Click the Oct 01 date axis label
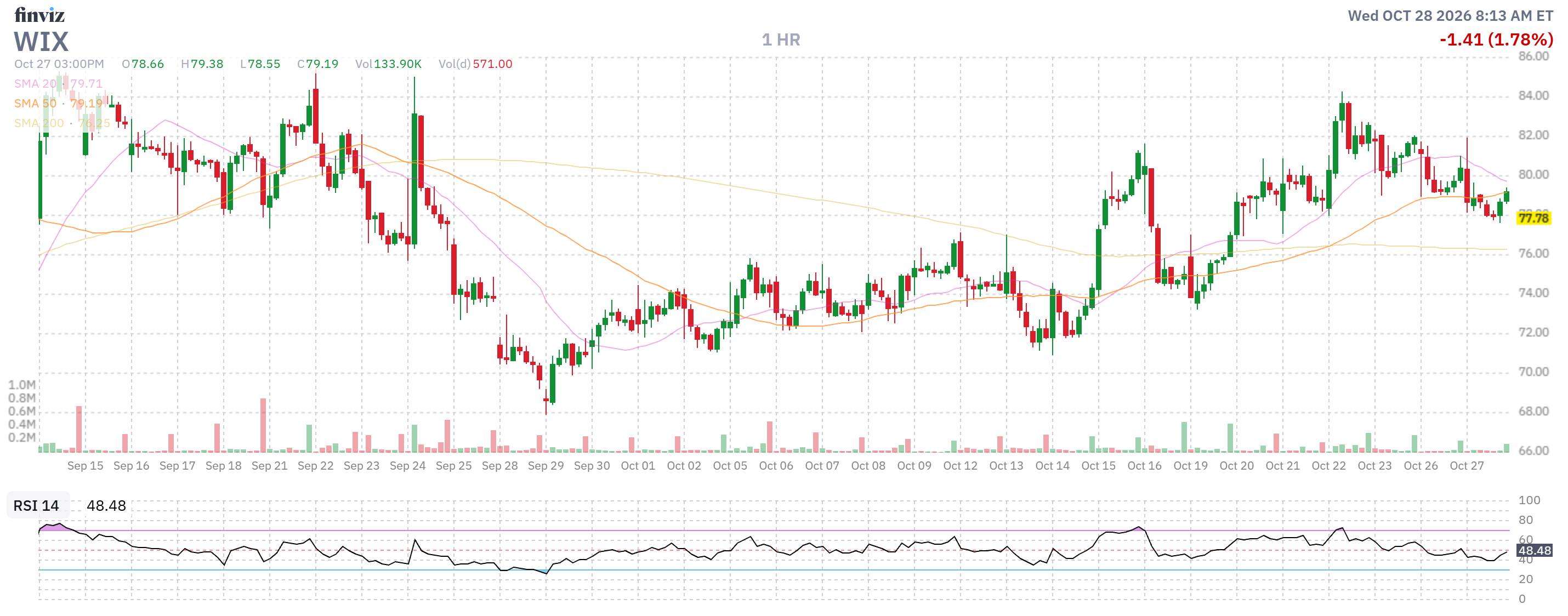The width and height of the screenshot is (1568, 616). tap(638, 466)
